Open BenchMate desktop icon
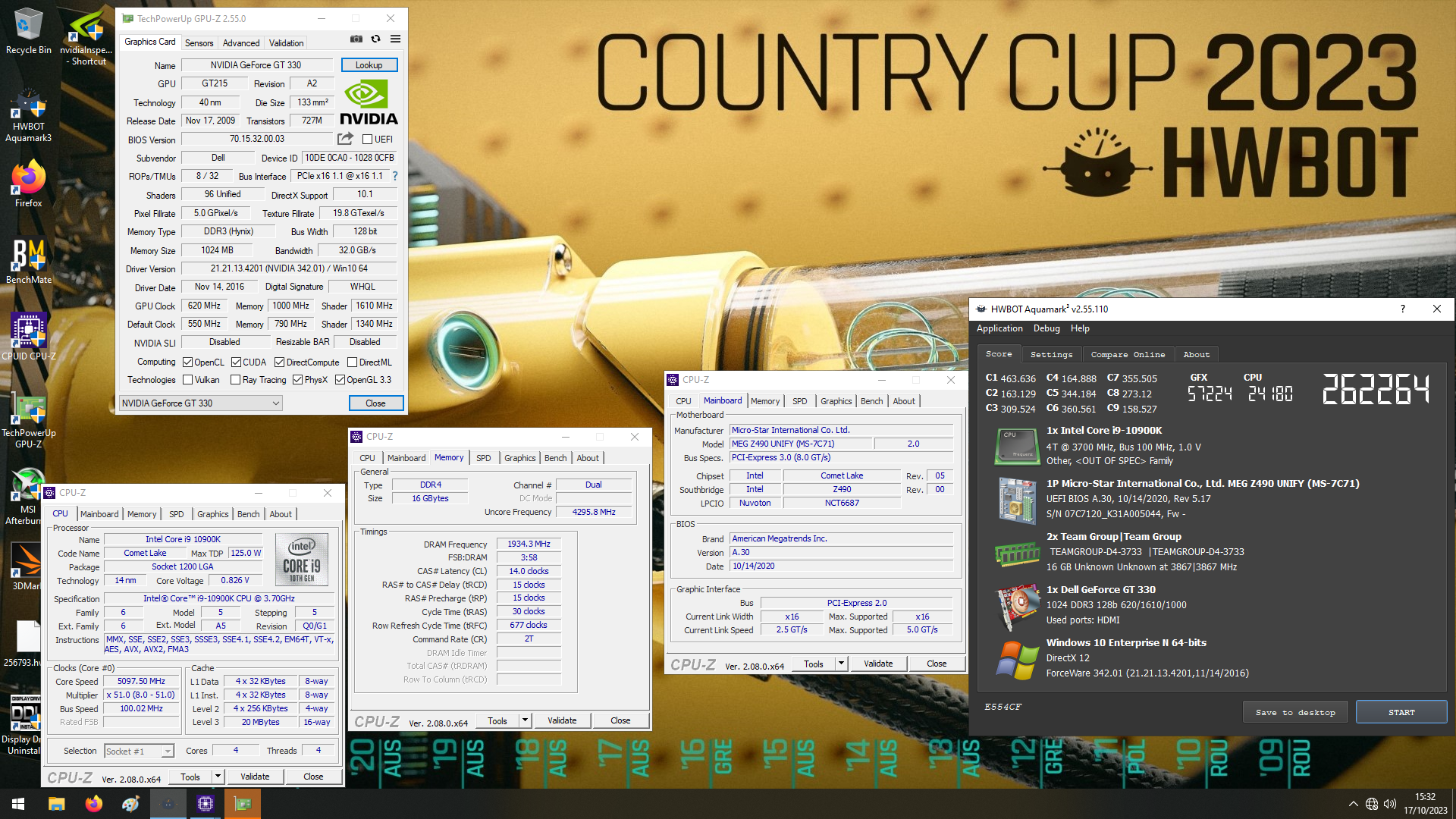Image resolution: width=1456 pixels, height=819 pixels. (x=28, y=262)
